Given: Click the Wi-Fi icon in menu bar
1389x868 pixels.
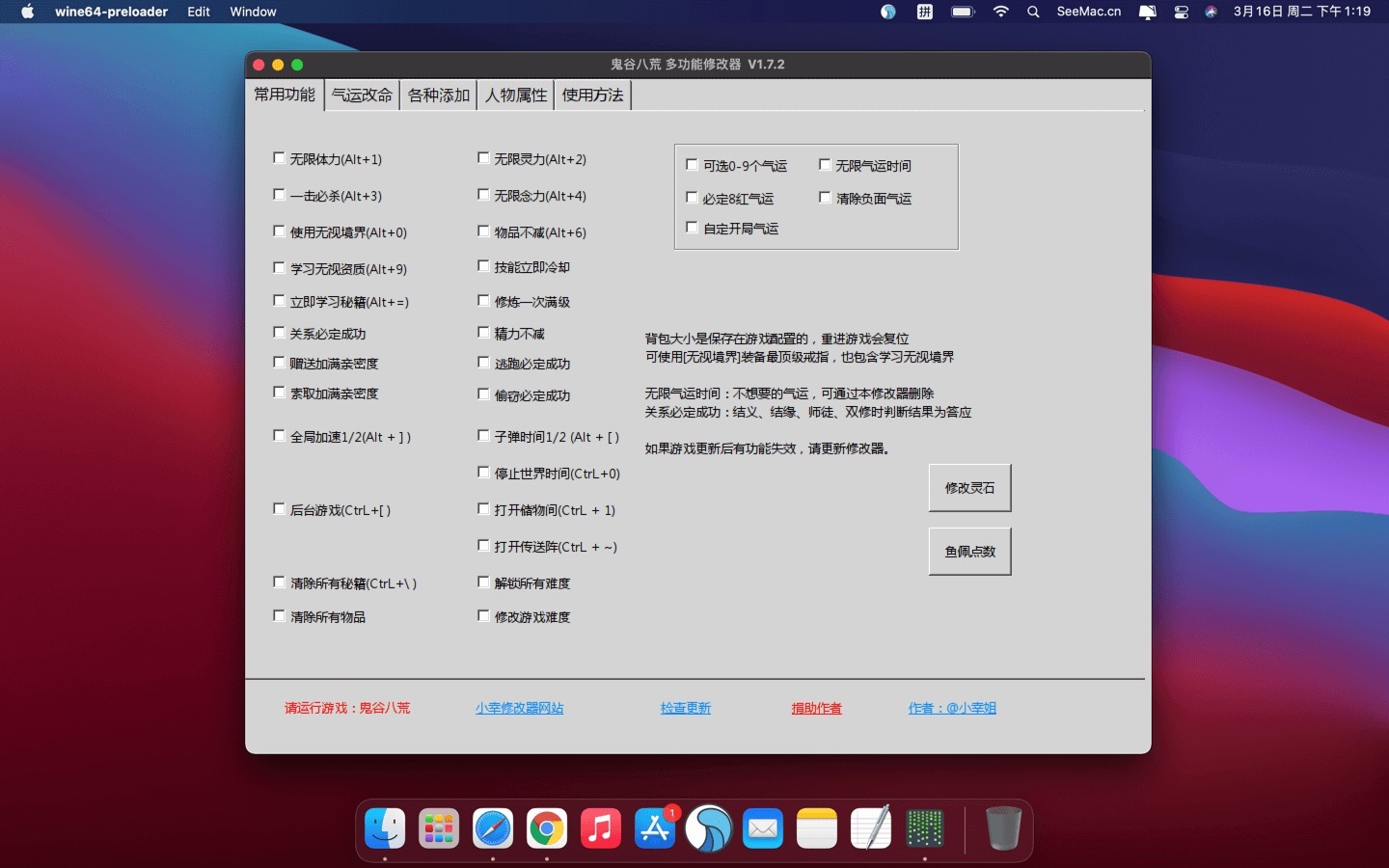Looking at the screenshot, I should point(1001,12).
